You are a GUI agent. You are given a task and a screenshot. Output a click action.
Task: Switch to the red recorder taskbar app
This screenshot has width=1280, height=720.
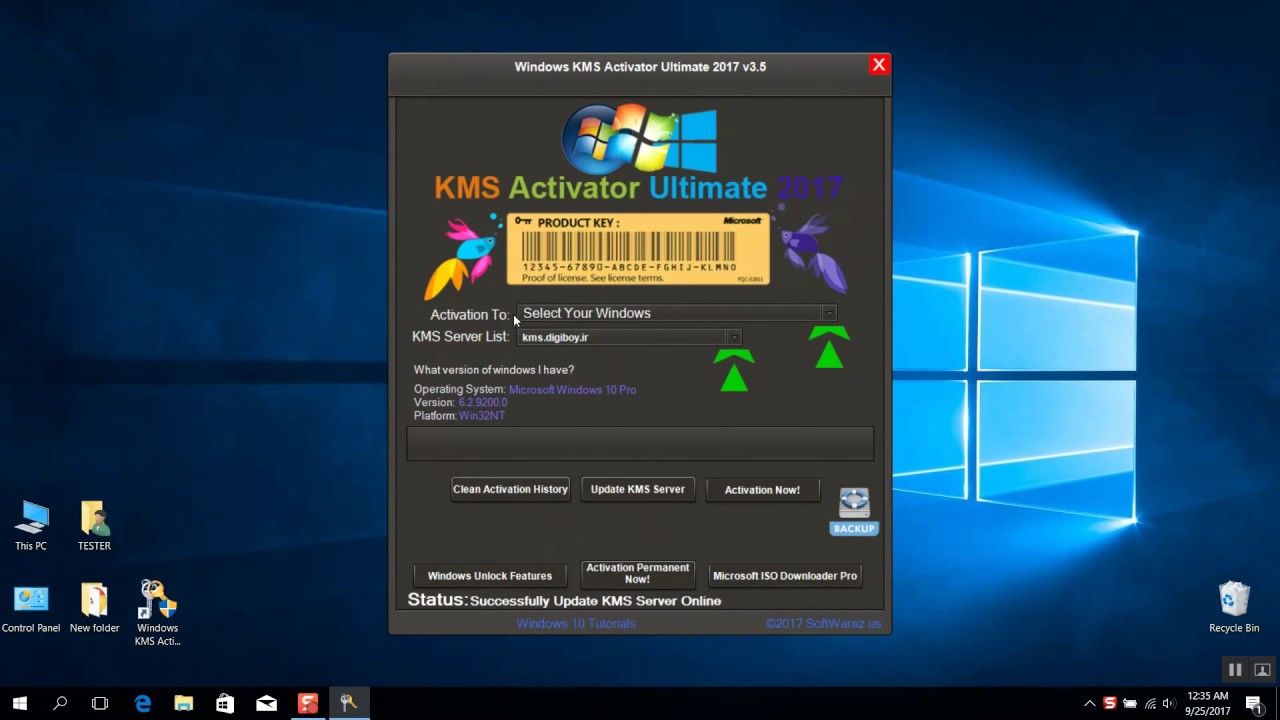pos(307,703)
